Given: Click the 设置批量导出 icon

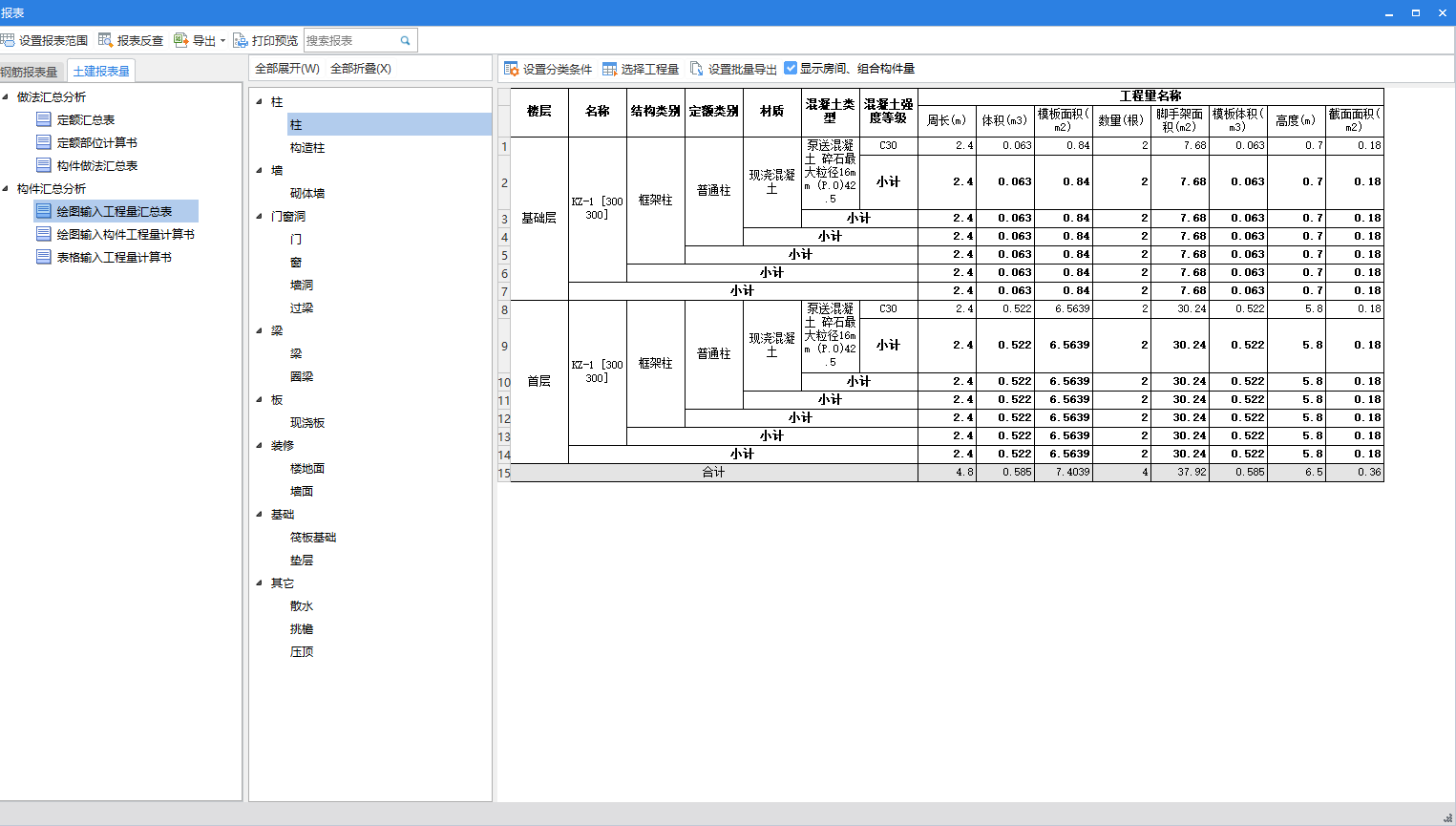Looking at the screenshot, I should click(x=697, y=69).
